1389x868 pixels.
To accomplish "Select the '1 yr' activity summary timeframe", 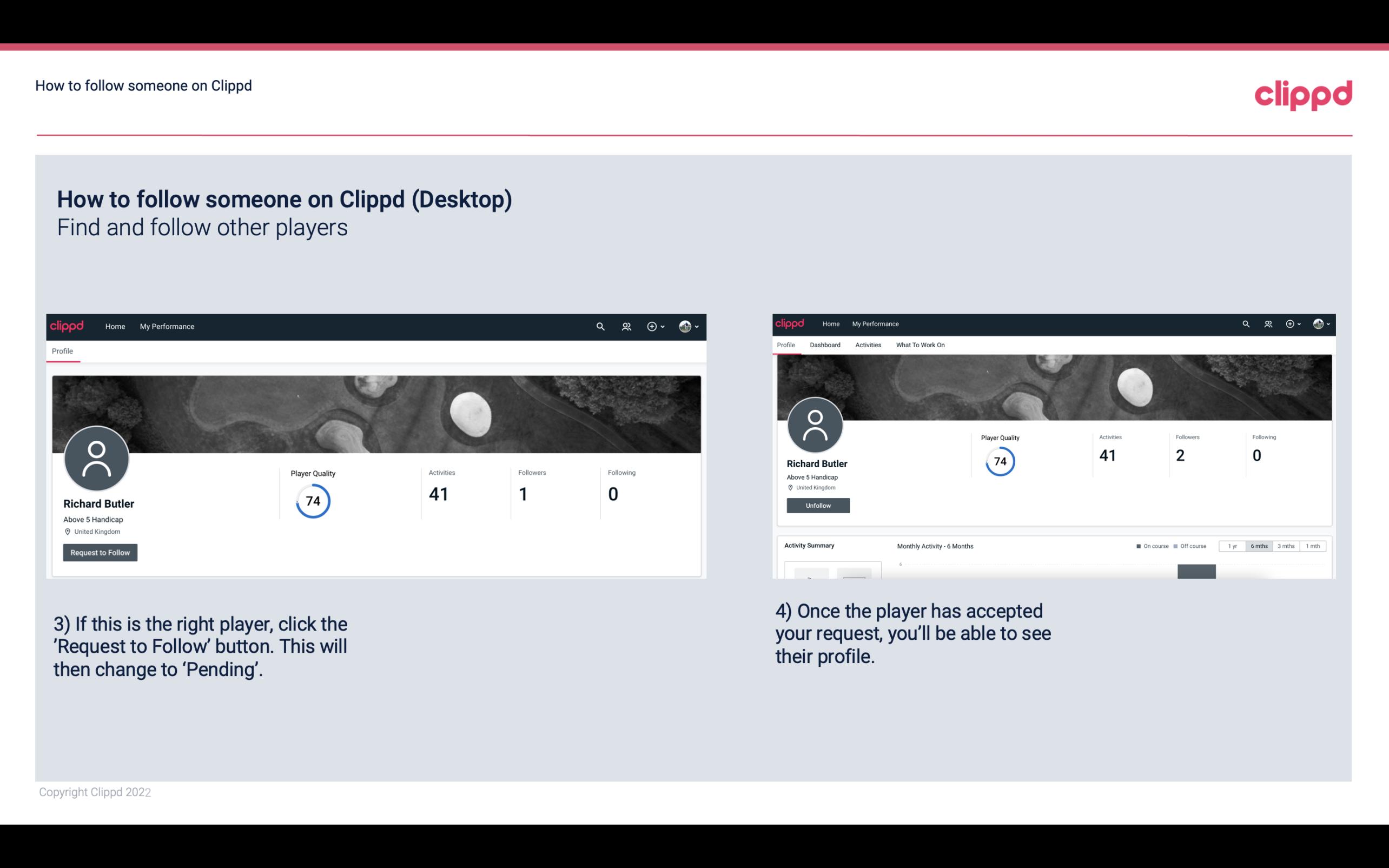I will point(1233,546).
